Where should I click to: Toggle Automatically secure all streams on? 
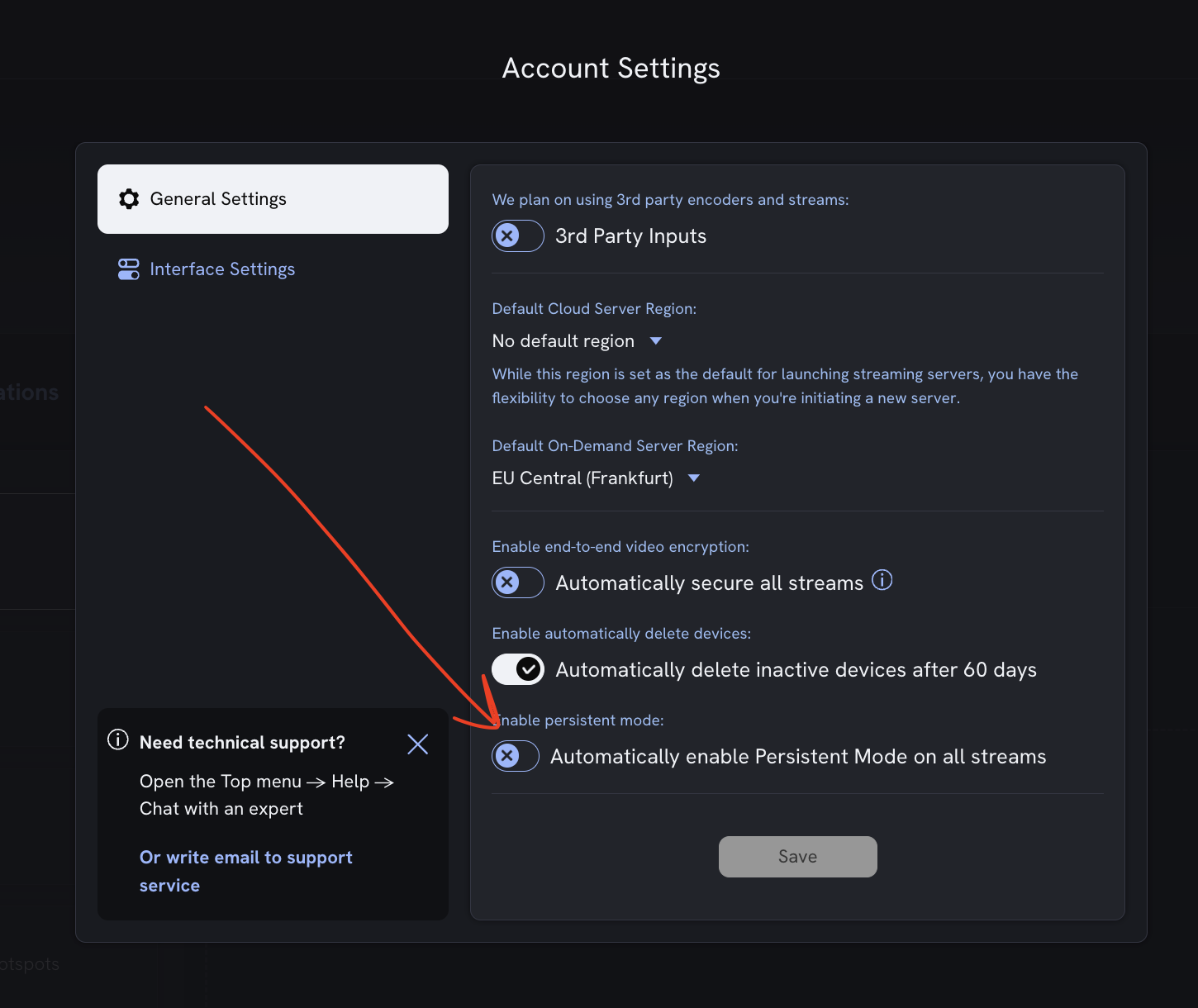(518, 582)
